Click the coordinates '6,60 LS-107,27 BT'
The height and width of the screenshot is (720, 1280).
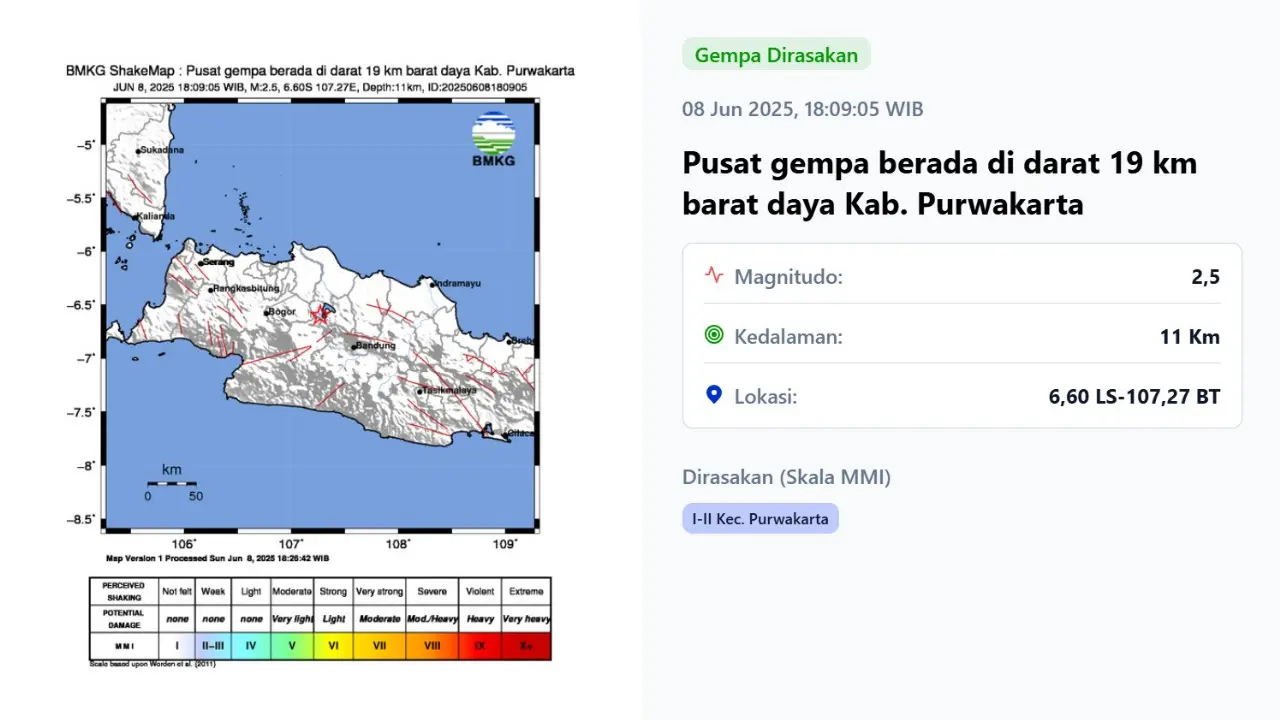point(1134,397)
